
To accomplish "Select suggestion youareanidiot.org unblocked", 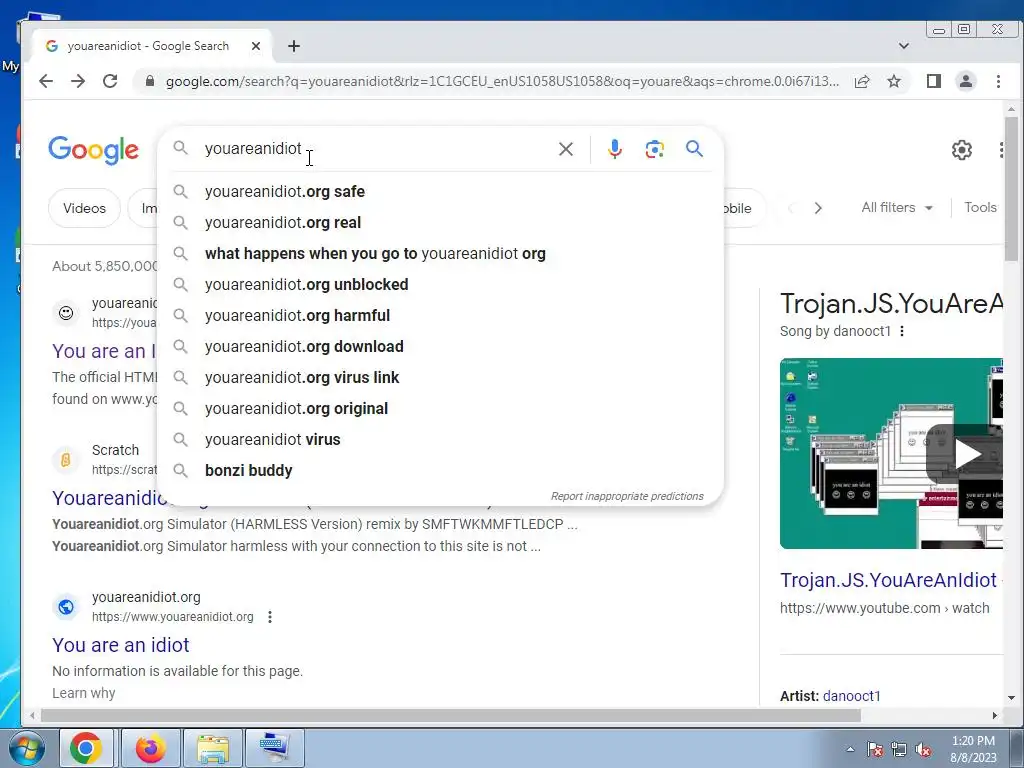I will click(440, 285).
